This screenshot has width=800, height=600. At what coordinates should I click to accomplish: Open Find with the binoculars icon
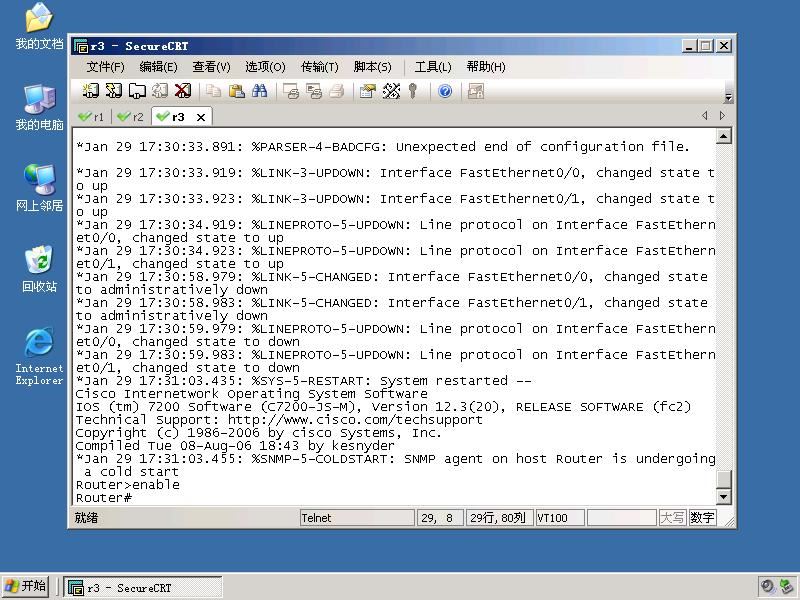pyautogui.click(x=259, y=91)
